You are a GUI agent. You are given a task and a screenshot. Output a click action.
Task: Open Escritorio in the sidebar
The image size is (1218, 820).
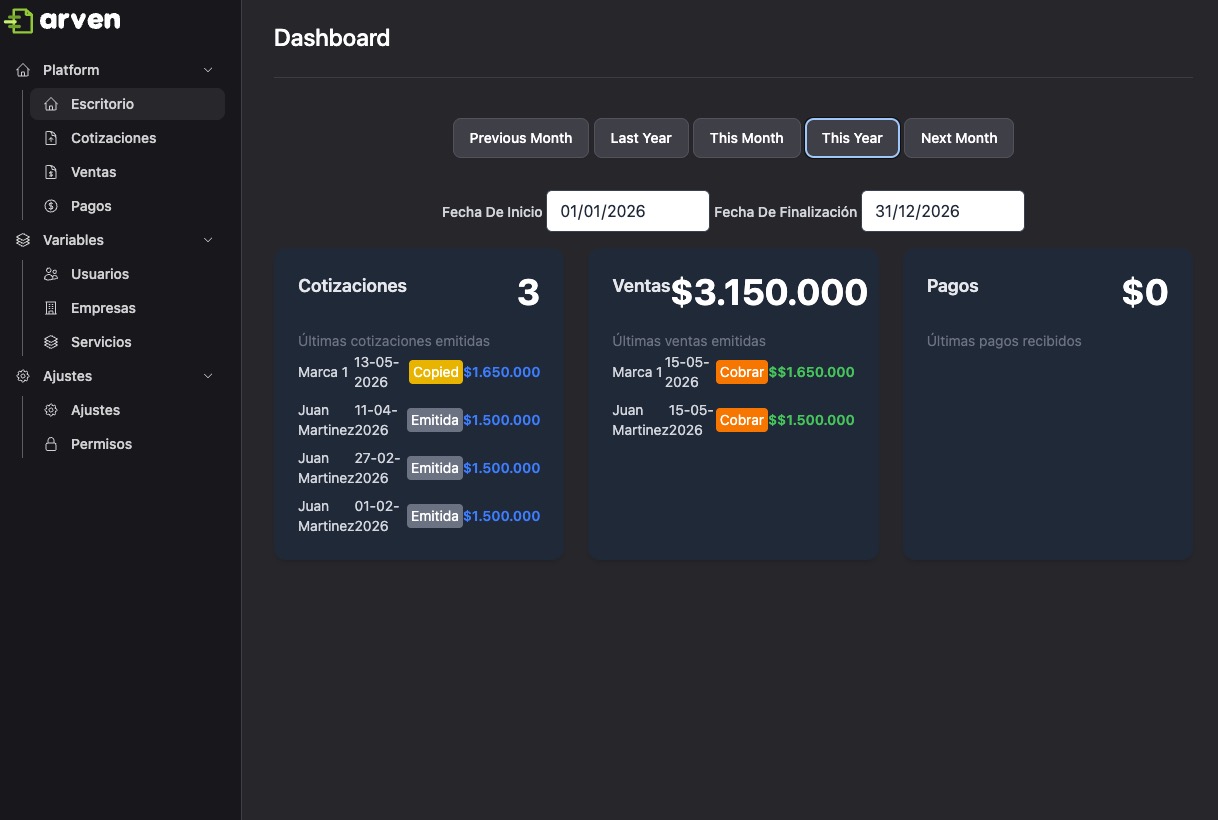(x=127, y=104)
